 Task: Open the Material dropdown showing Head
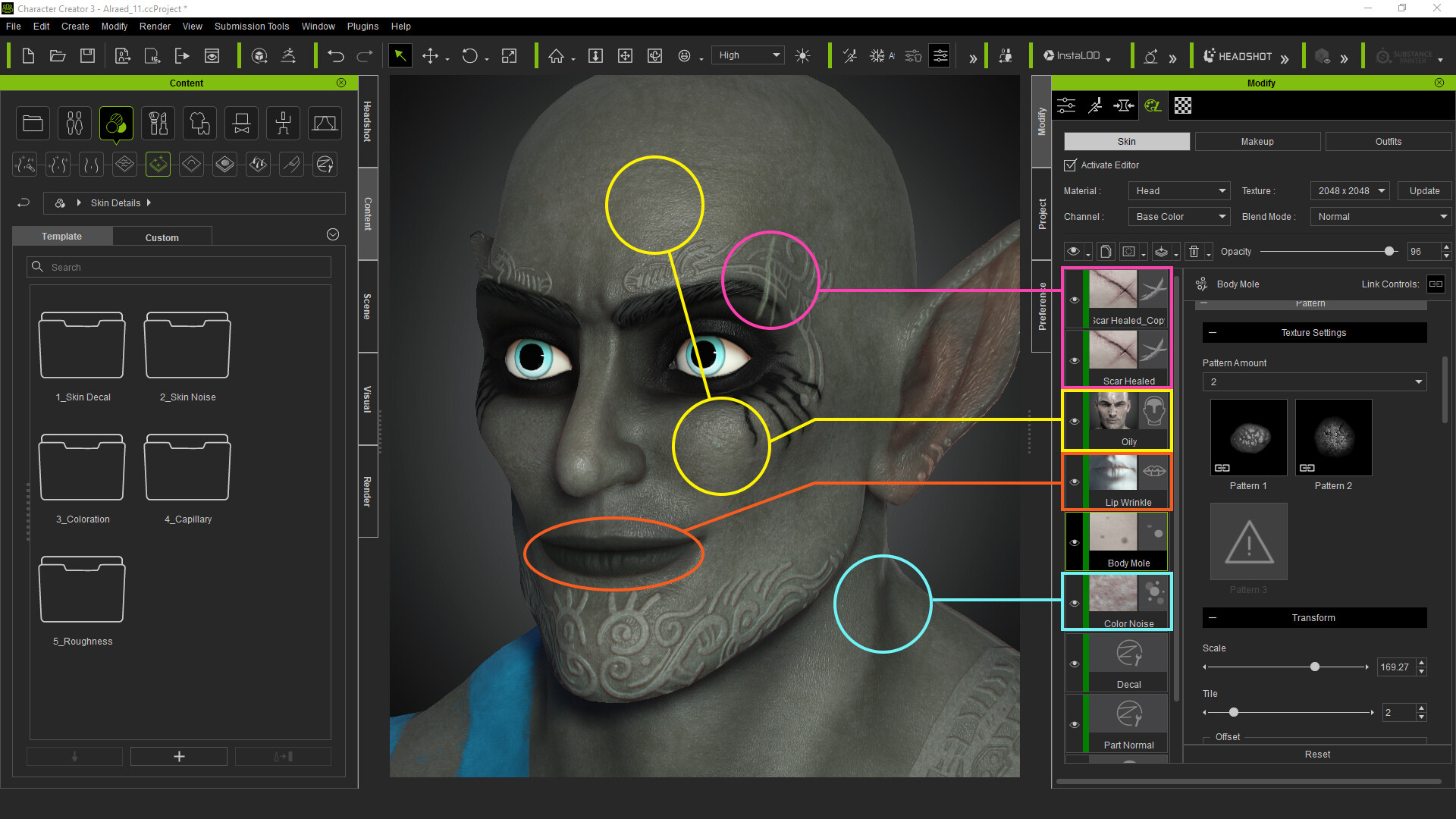click(x=1178, y=190)
